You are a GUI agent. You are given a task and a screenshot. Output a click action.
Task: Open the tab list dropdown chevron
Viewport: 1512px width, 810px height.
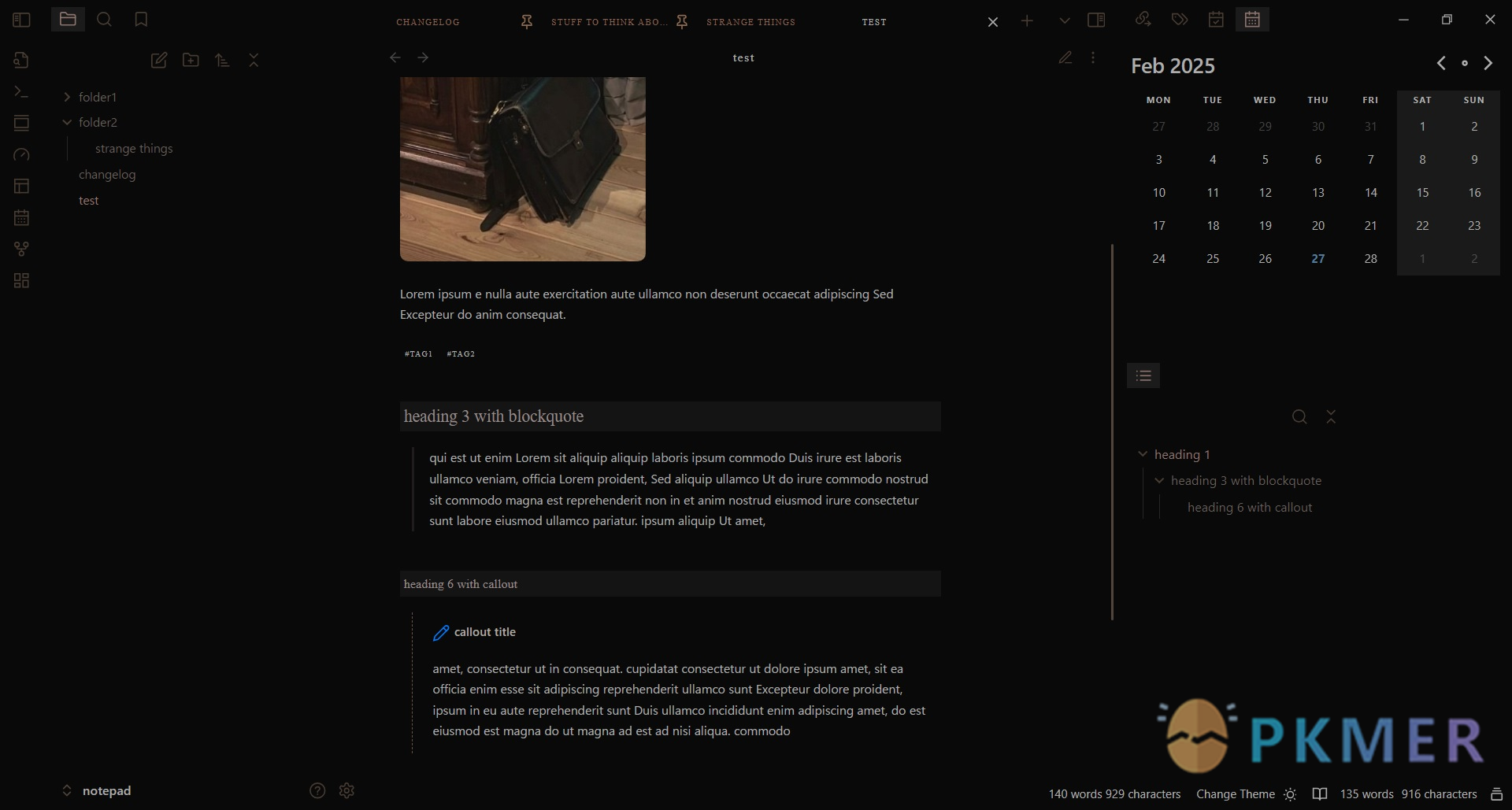(1064, 20)
